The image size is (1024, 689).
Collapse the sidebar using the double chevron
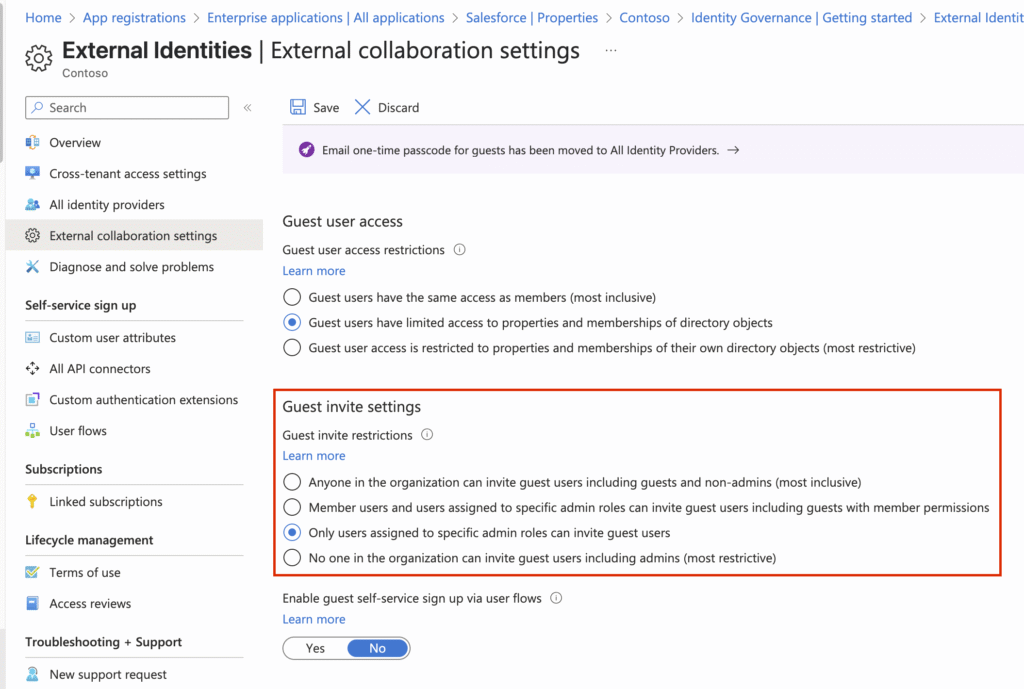[x=248, y=108]
